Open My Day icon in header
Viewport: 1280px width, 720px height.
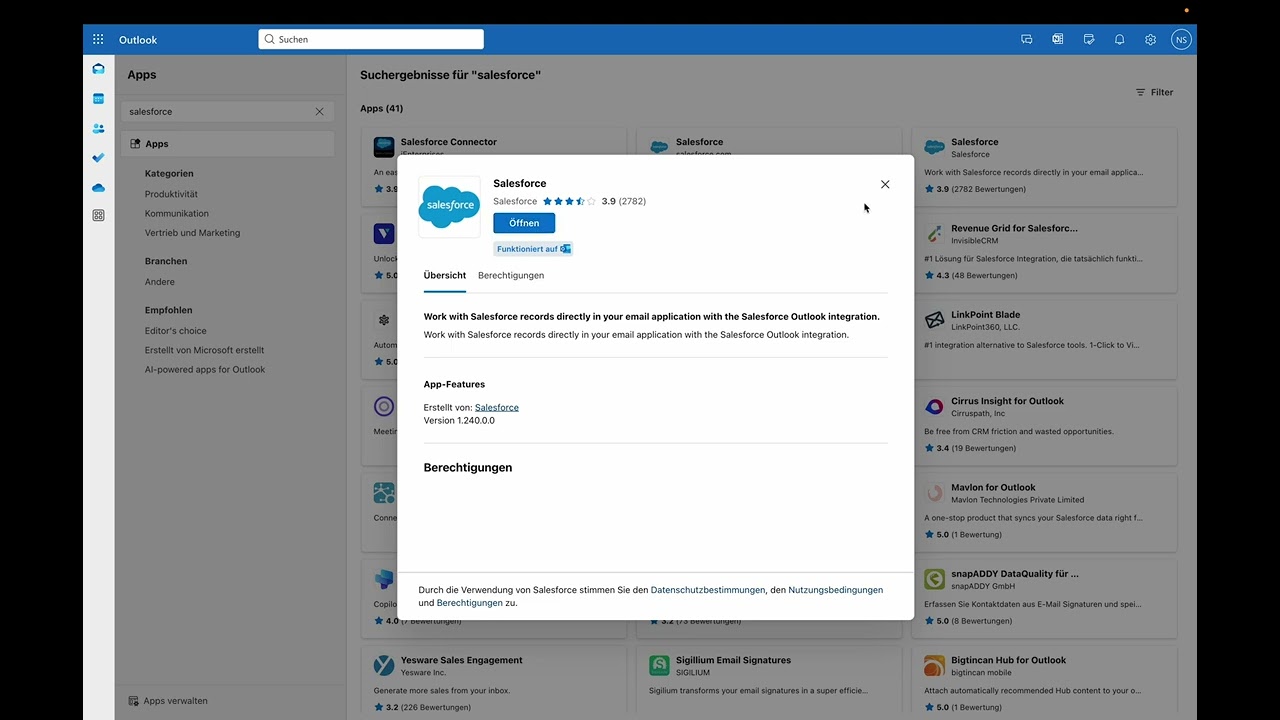click(1089, 40)
